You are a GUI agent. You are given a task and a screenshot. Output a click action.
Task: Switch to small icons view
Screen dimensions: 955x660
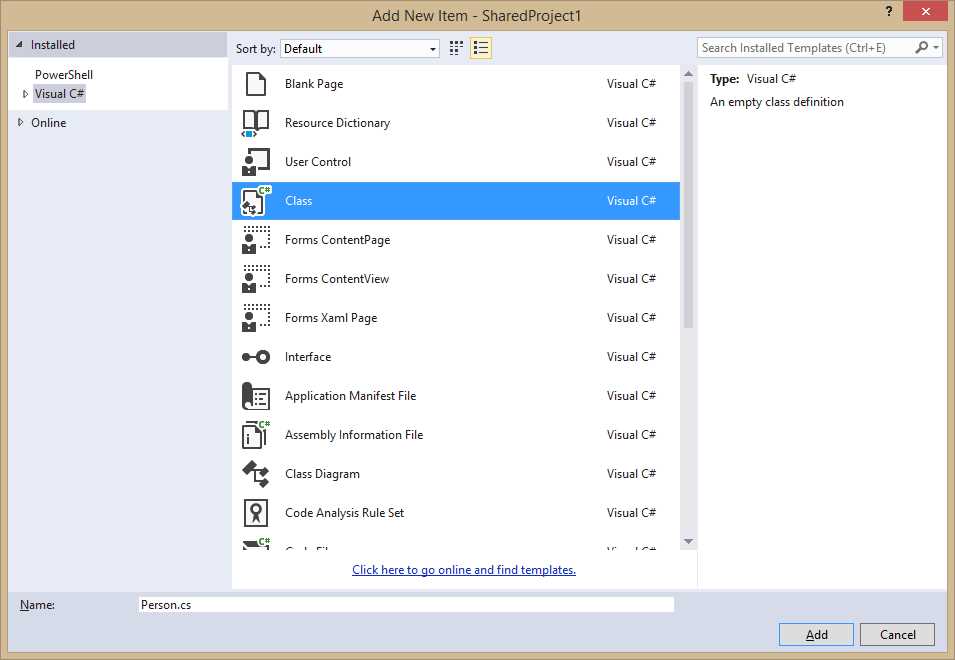[x=456, y=48]
